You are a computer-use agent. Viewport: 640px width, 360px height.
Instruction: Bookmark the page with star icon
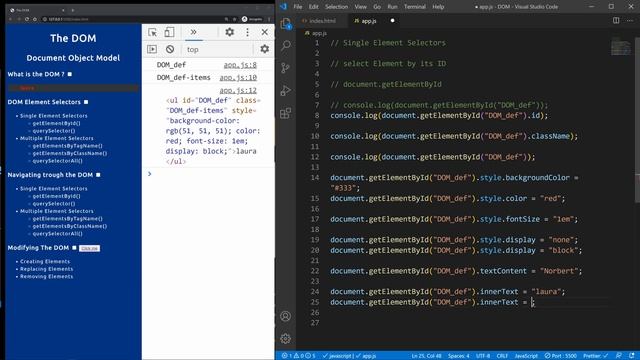235,19
